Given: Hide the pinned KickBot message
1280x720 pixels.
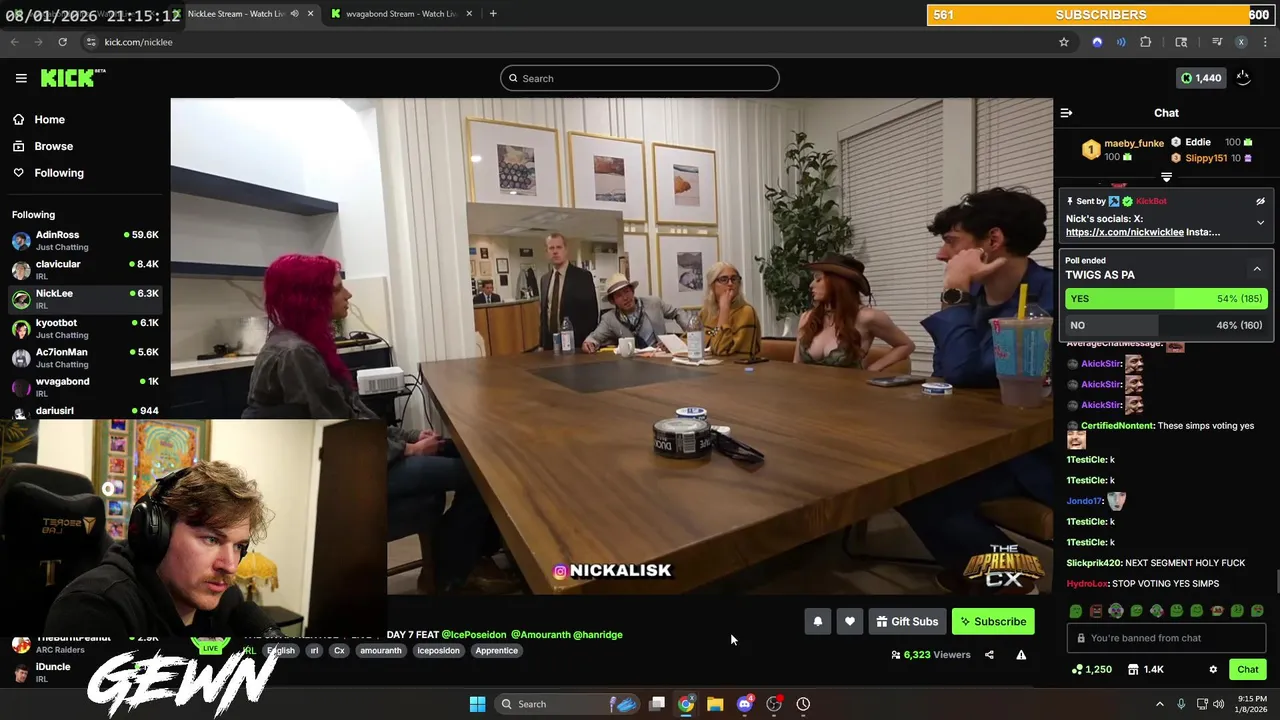Looking at the screenshot, I should click(1260, 201).
